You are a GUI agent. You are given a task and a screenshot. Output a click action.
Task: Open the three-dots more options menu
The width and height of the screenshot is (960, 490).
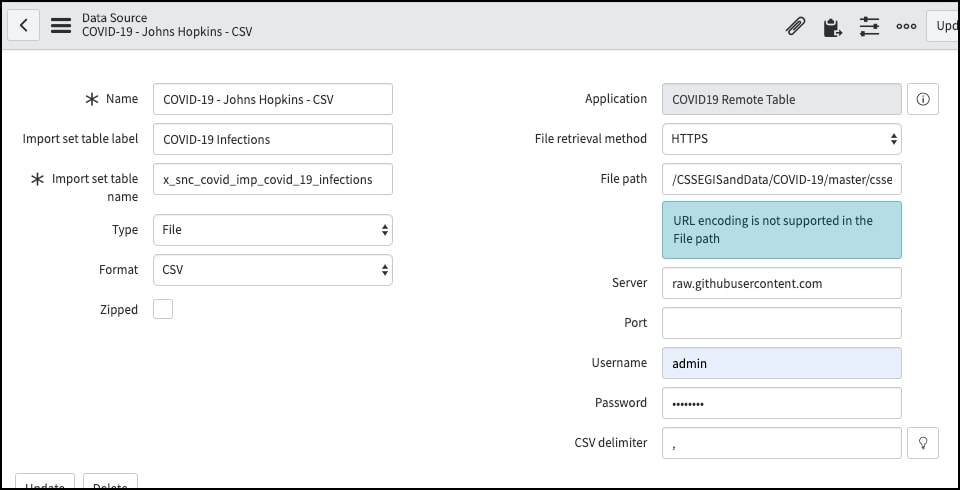point(906,27)
